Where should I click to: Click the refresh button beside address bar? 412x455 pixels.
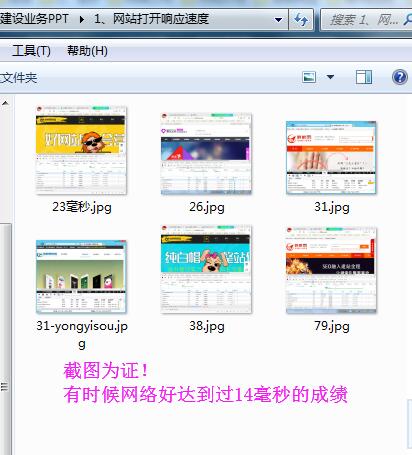pos(301,20)
